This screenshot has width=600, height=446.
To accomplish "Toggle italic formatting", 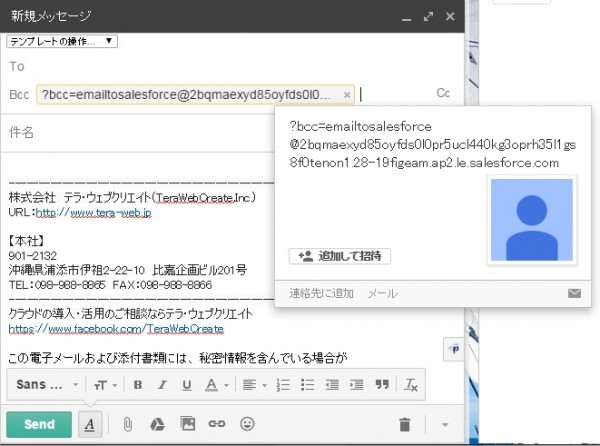I will point(162,385).
